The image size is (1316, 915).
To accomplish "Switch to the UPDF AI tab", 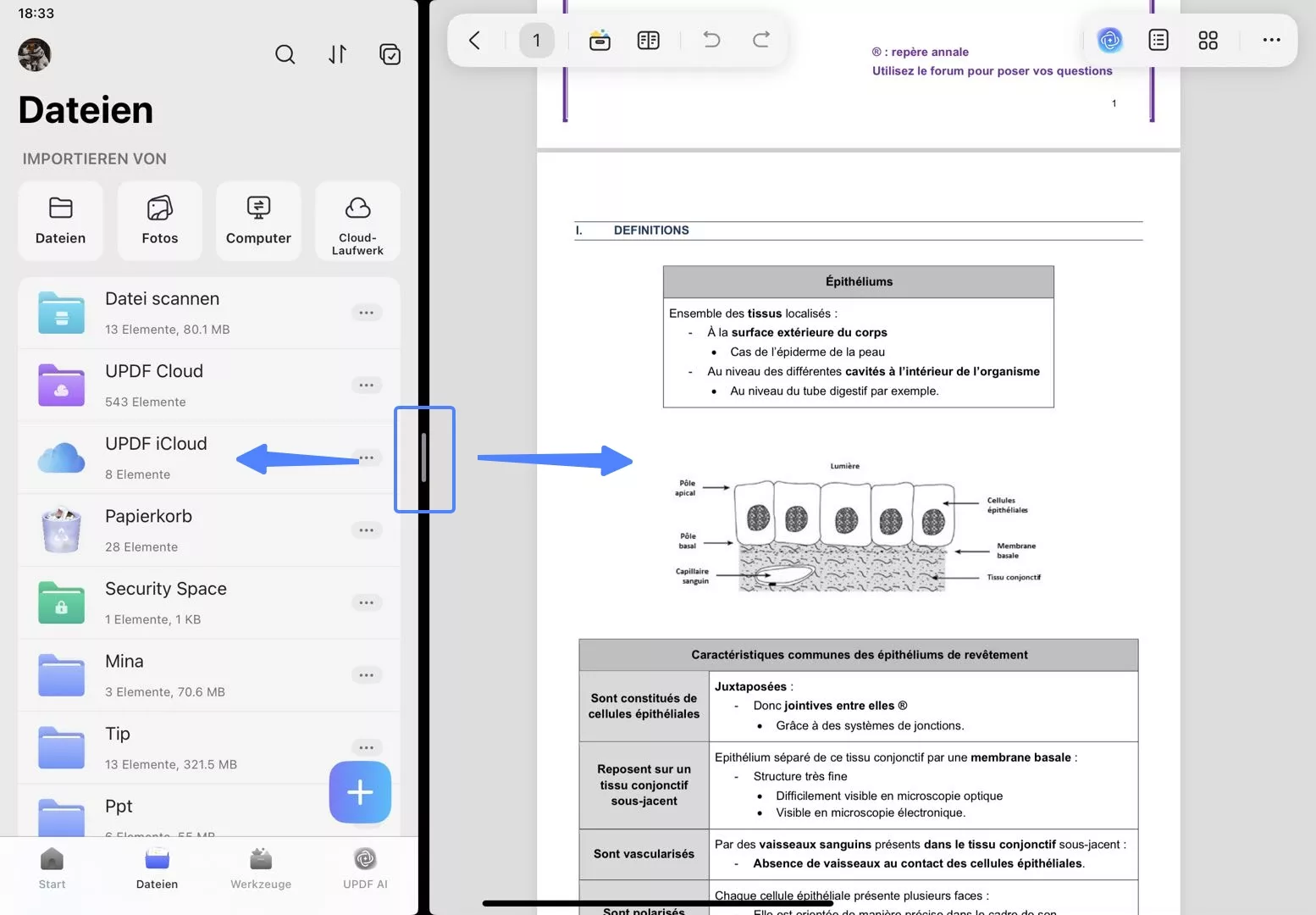I will [x=365, y=868].
